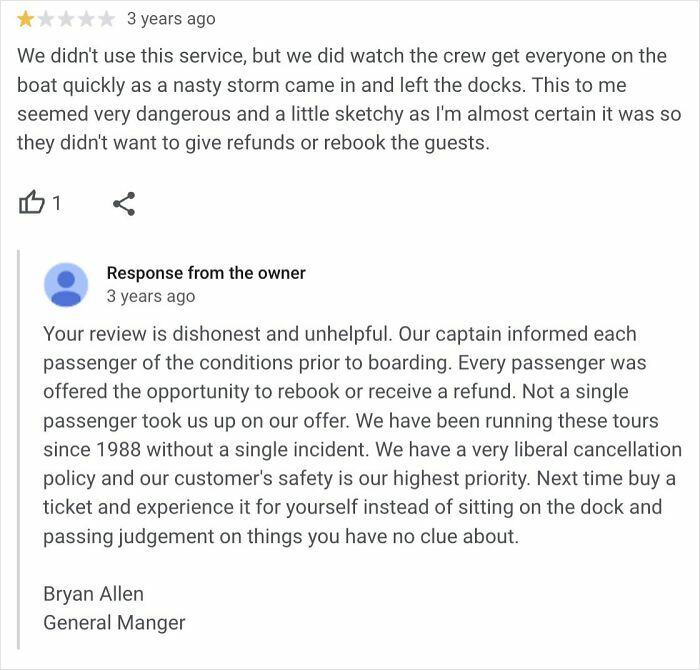Click the "they didn't want to give refunds" line

pyautogui.click(x=150, y=143)
